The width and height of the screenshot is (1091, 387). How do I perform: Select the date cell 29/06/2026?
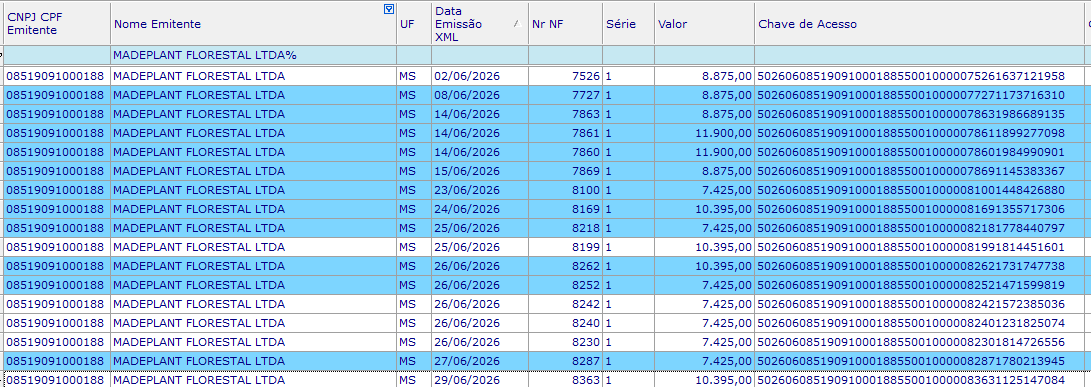pos(479,379)
